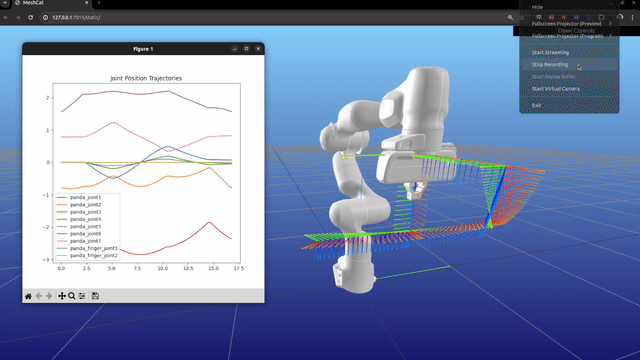This screenshot has width=640, height=360.
Task: Open browser tab search dropdown arrow
Action: tap(5, 3)
